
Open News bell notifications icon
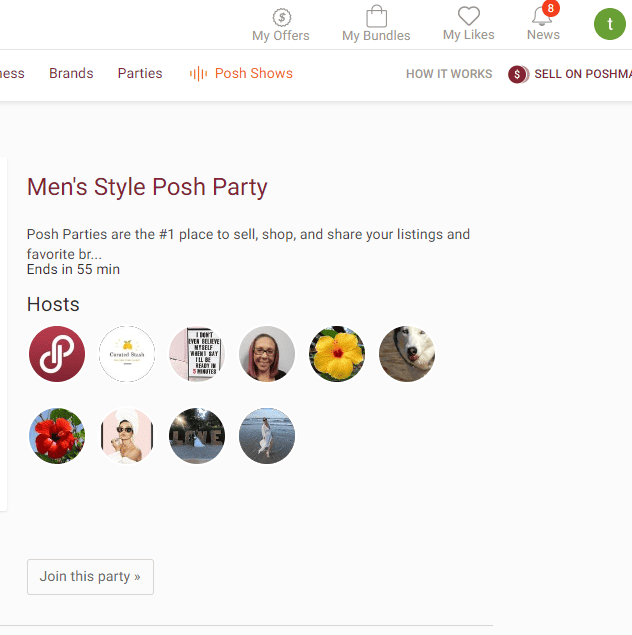542,16
